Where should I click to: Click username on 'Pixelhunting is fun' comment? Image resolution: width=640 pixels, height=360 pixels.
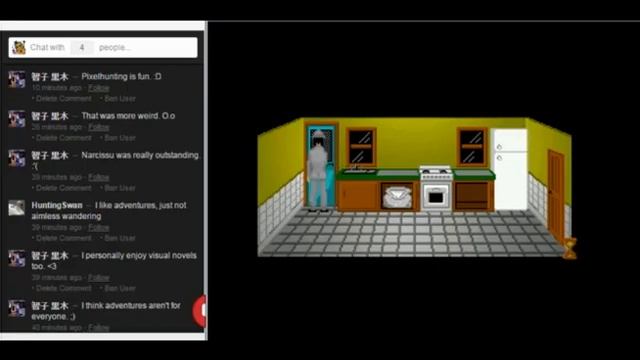pyautogui.click(x=50, y=77)
